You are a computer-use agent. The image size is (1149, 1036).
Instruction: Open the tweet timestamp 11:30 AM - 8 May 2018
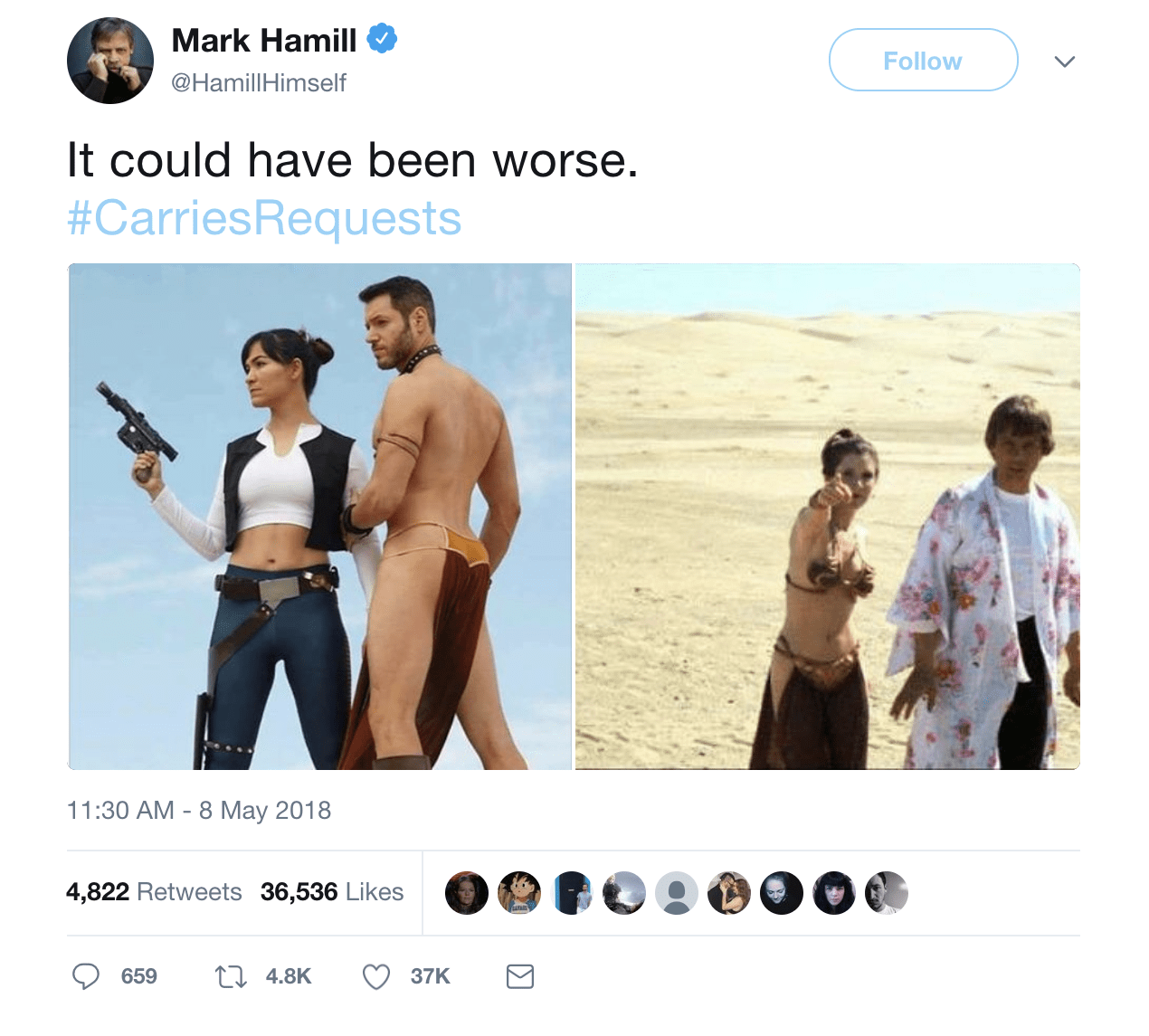click(x=199, y=810)
